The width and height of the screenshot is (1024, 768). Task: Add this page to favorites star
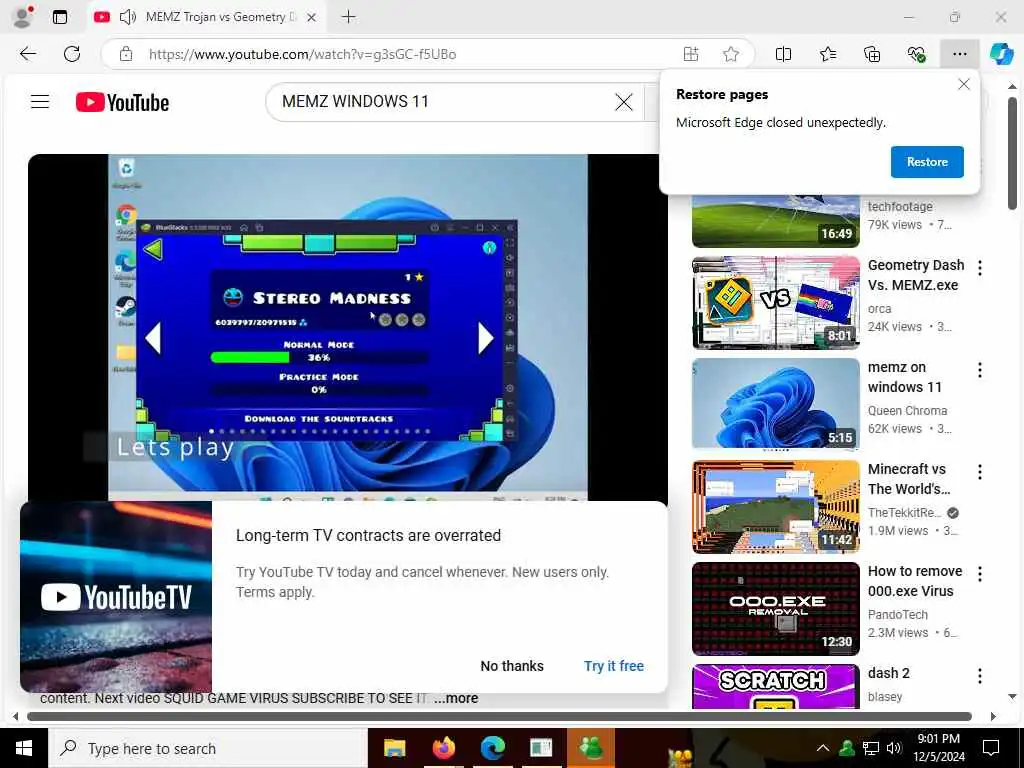(x=731, y=54)
